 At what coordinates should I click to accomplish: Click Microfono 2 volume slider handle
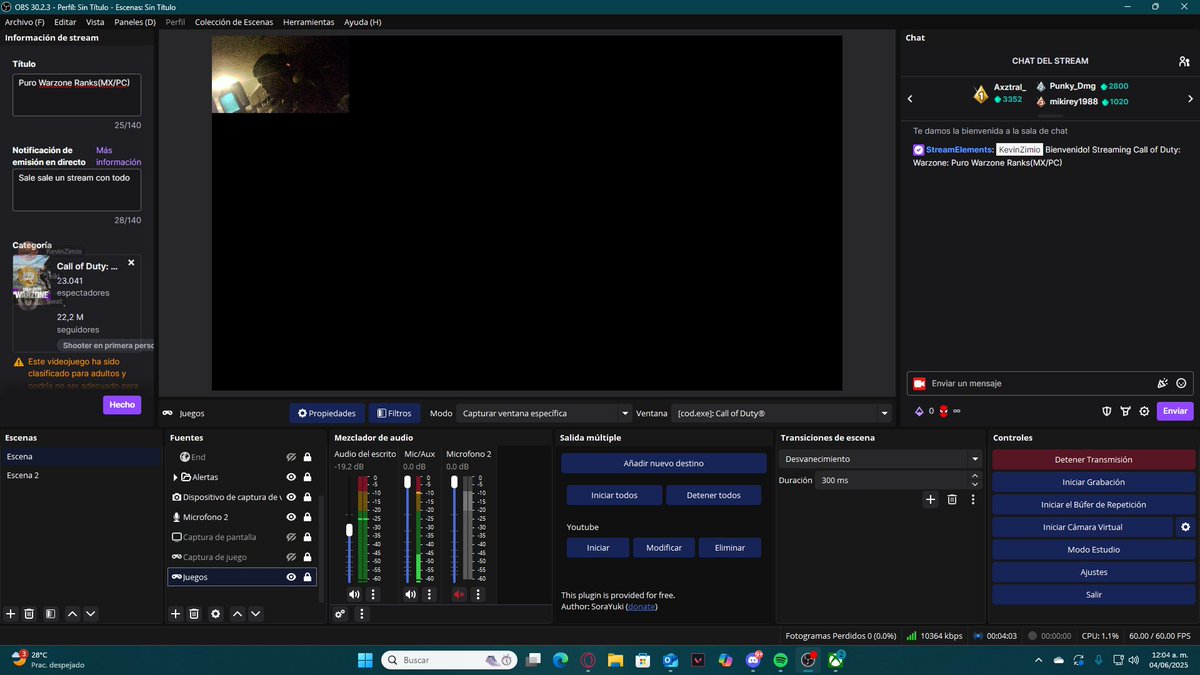pyautogui.click(x=455, y=482)
